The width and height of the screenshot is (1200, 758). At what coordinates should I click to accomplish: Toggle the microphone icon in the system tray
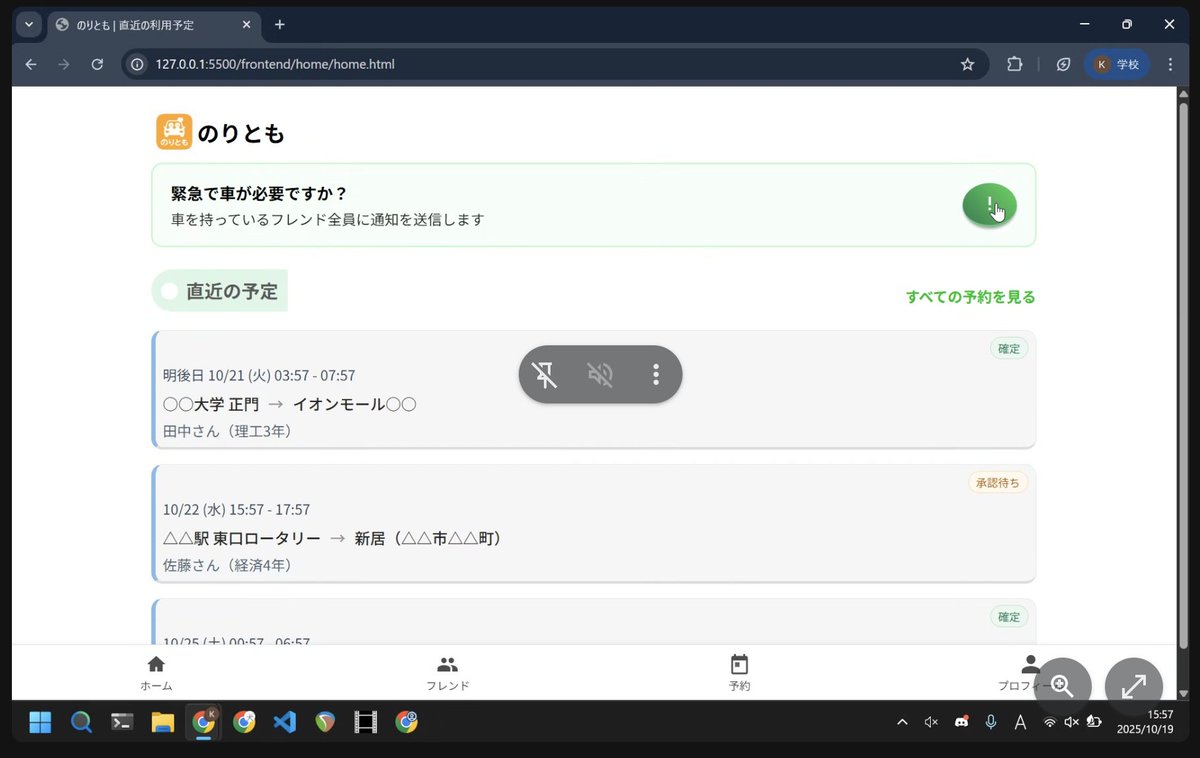click(991, 721)
